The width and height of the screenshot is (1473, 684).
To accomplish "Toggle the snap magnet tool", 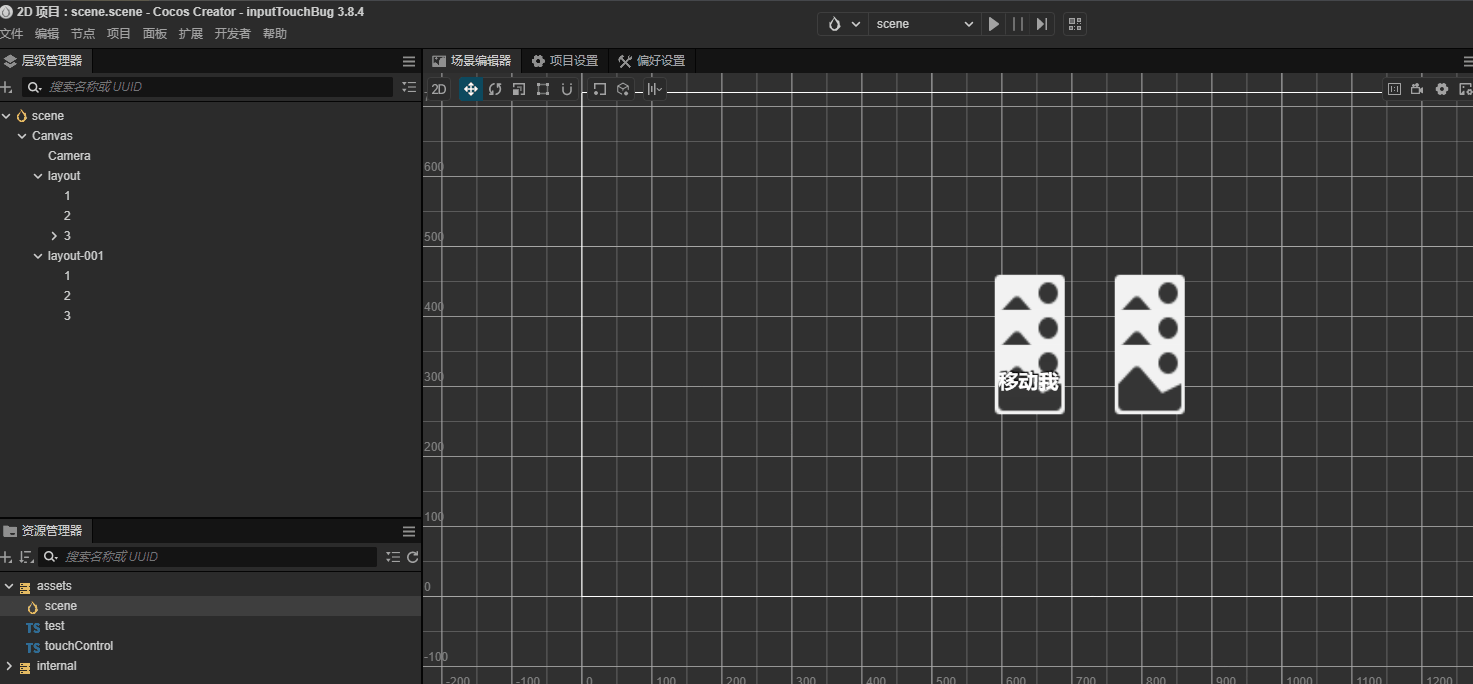I will (567, 89).
